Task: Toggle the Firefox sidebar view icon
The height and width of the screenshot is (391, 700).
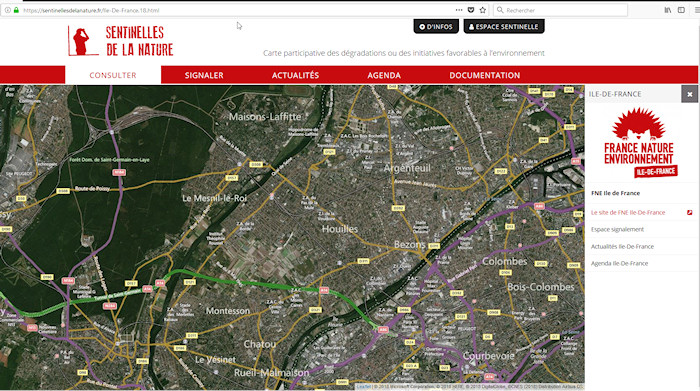Action: coord(681,10)
